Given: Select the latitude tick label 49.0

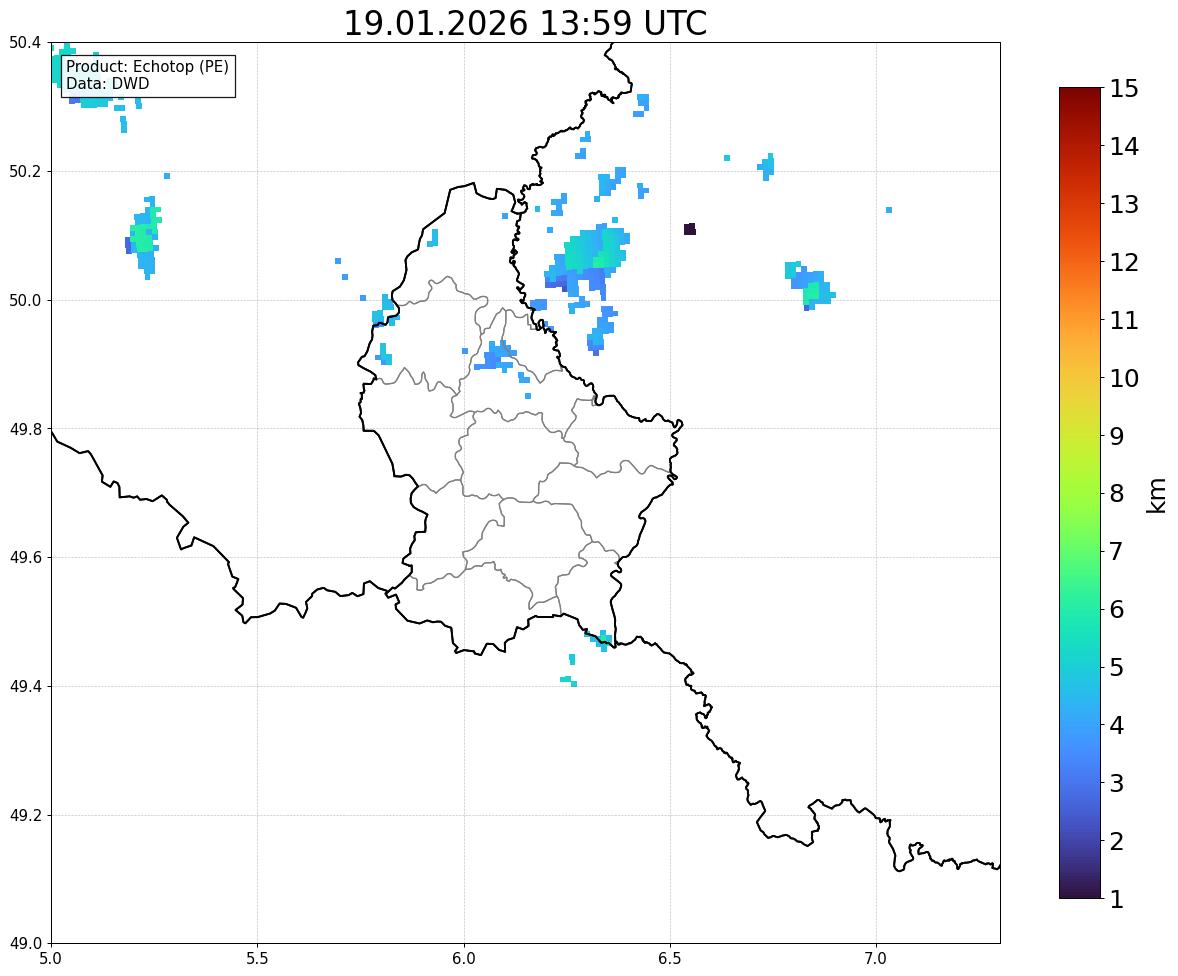Looking at the screenshot, I should pos(25,944).
